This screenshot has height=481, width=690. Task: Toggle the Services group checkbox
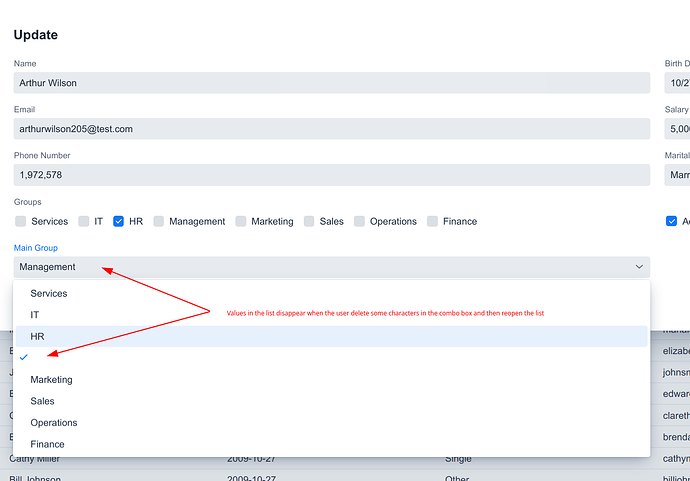pyautogui.click(x=20, y=221)
